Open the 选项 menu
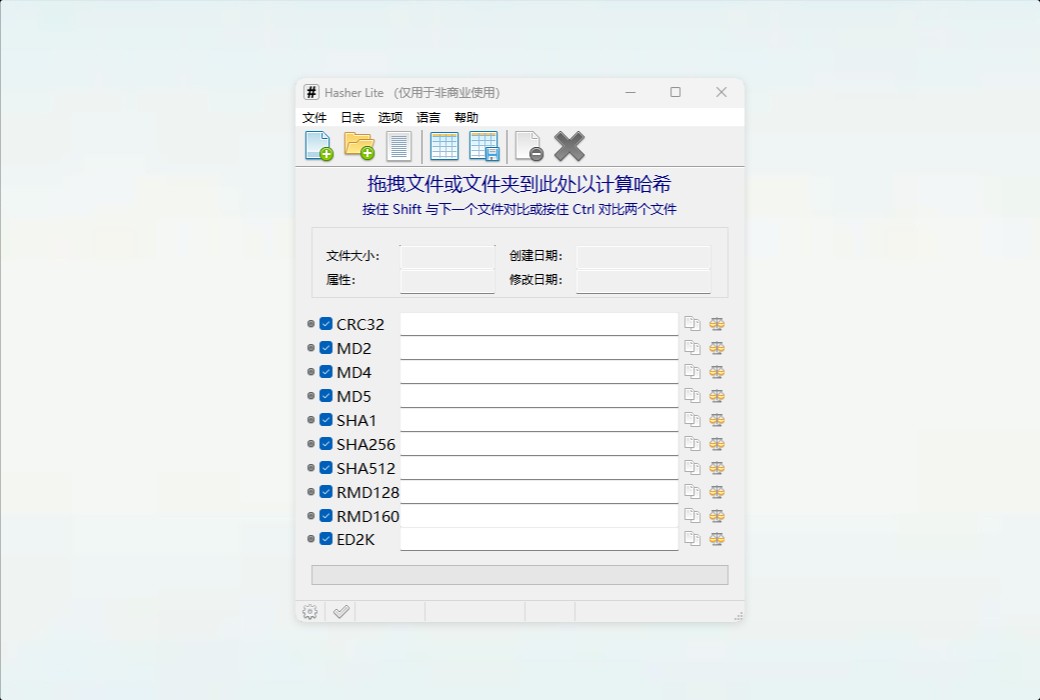 [390, 117]
